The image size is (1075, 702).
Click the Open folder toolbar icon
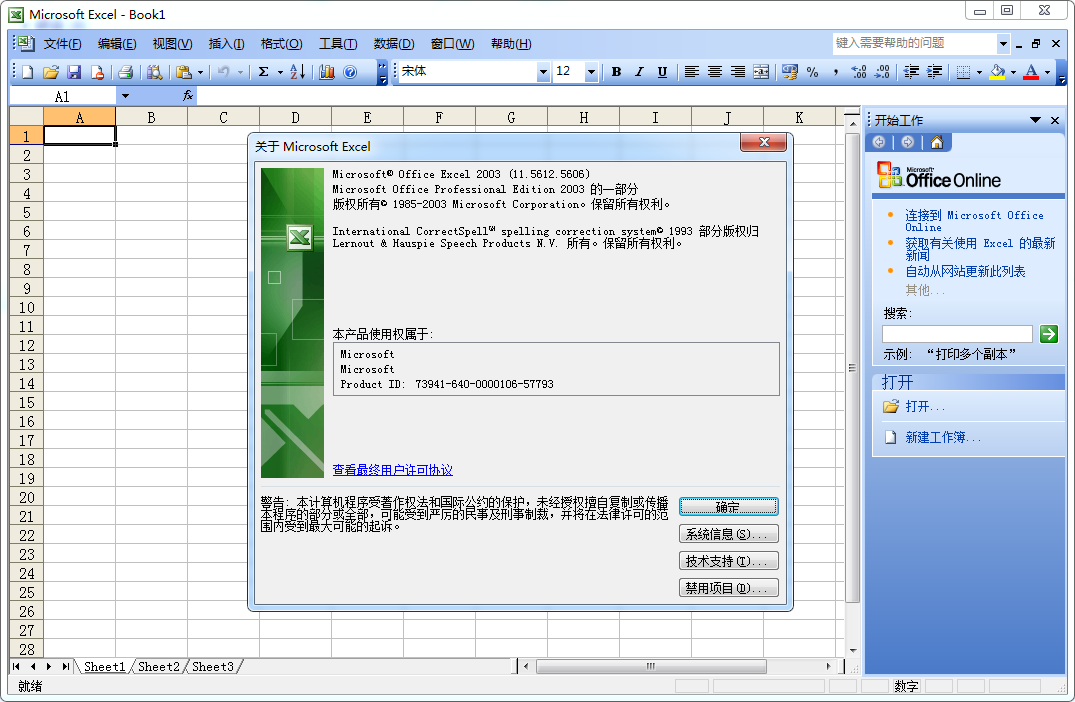point(51,72)
